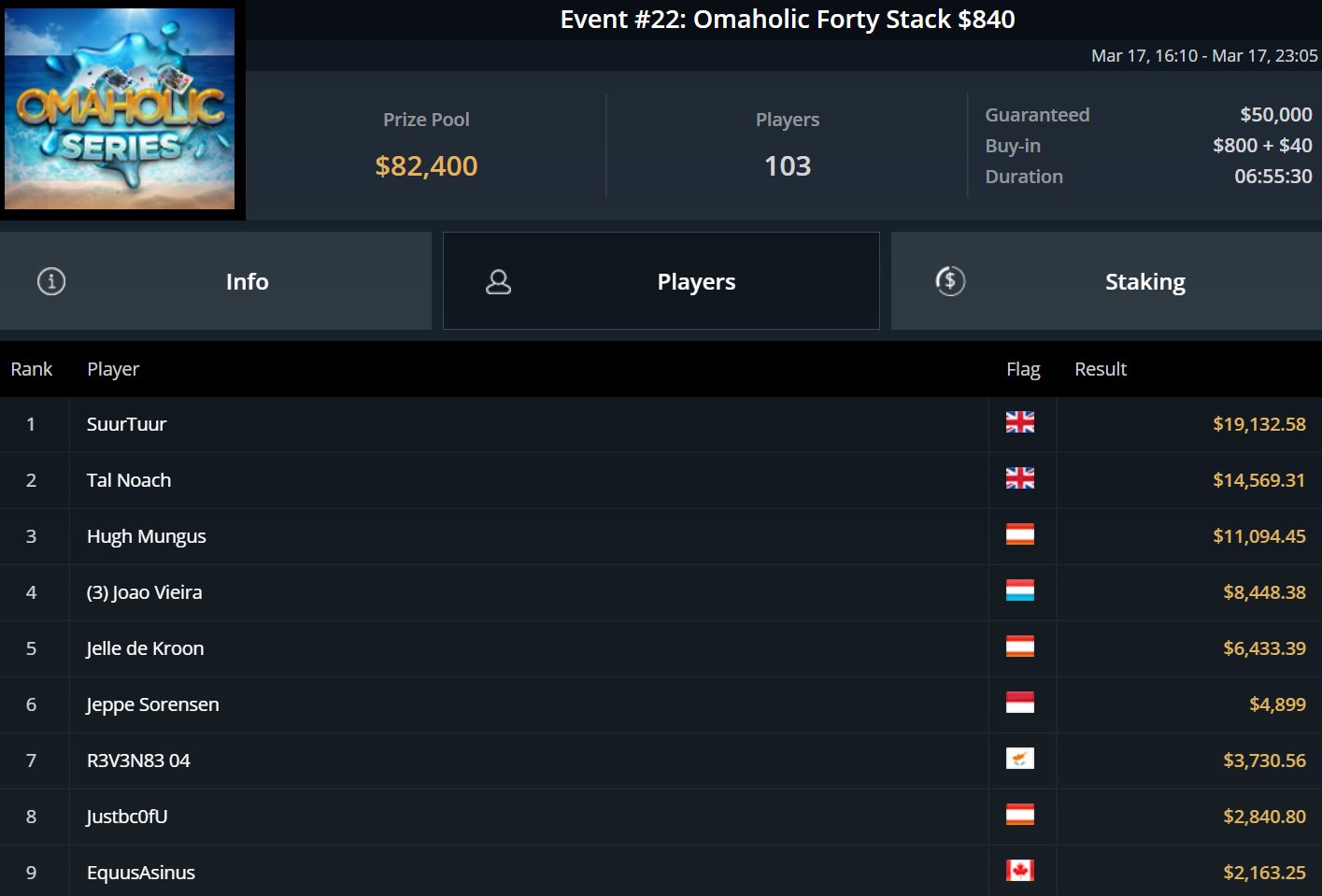Select the Players tab label
1322x896 pixels.
[x=696, y=282]
